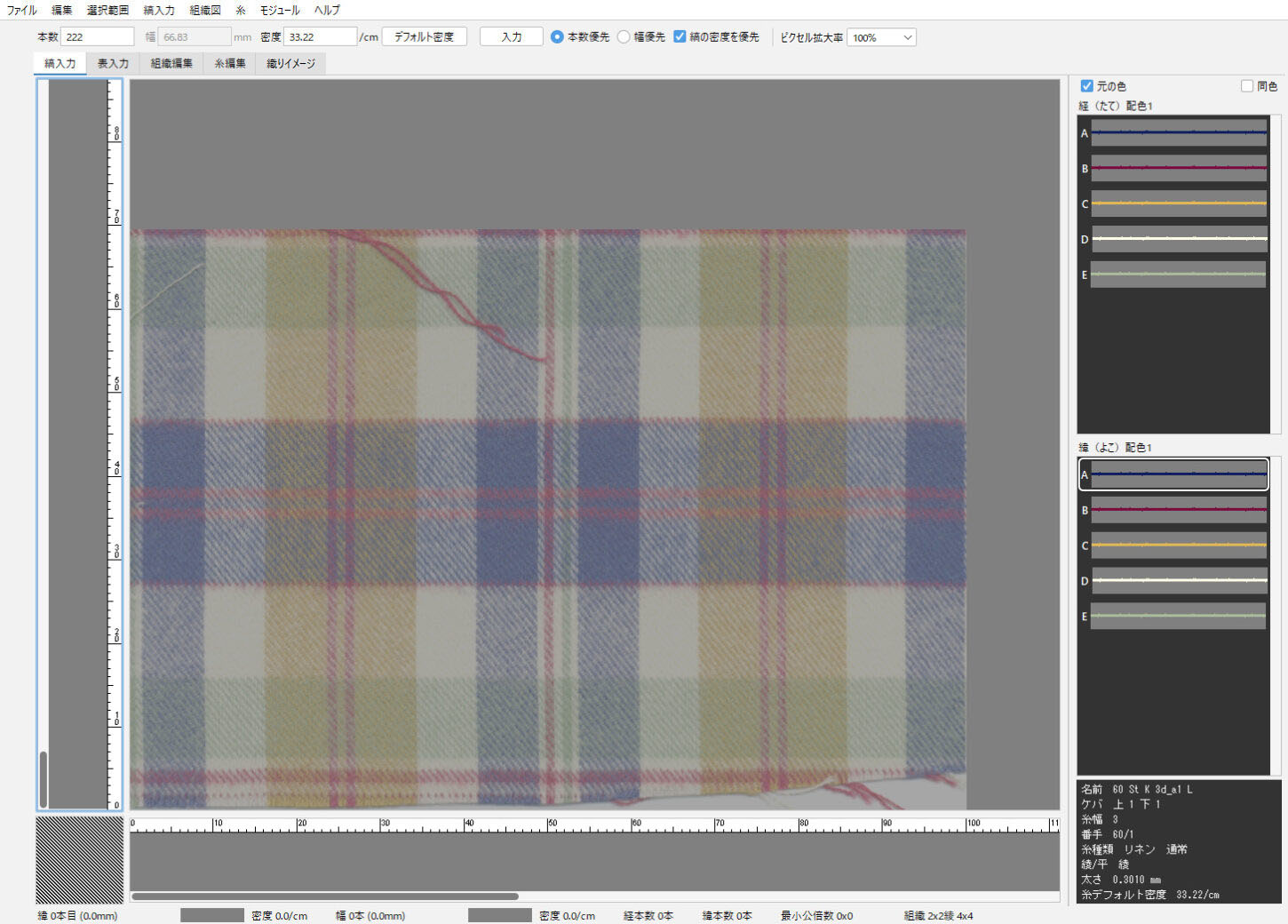The width and height of the screenshot is (1288, 924).
Task: Select the 幅優先 radio button
Action: (624, 37)
